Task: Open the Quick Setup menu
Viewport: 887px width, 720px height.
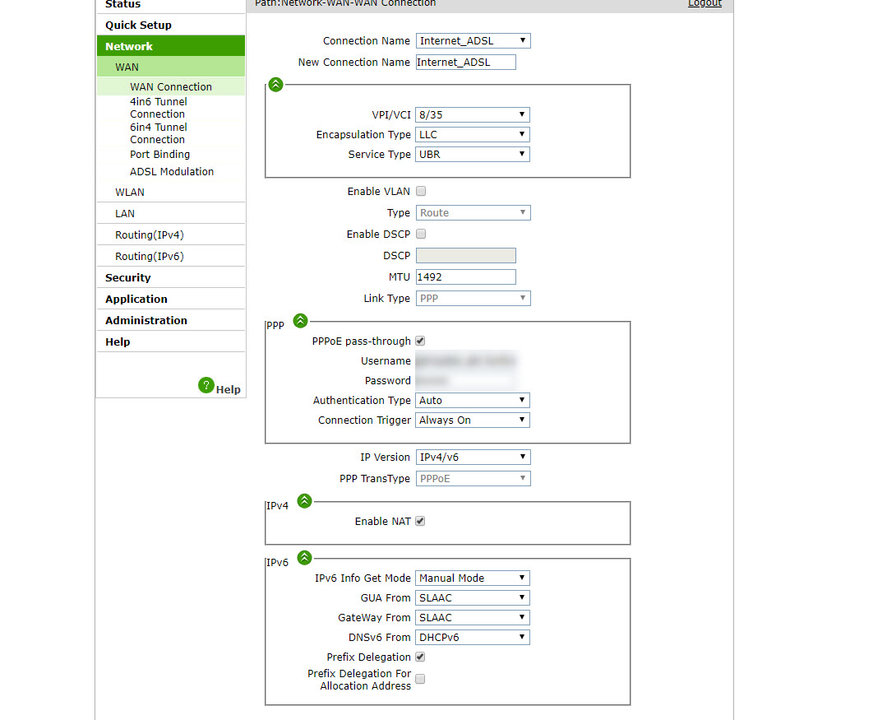Action: [x=171, y=25]
